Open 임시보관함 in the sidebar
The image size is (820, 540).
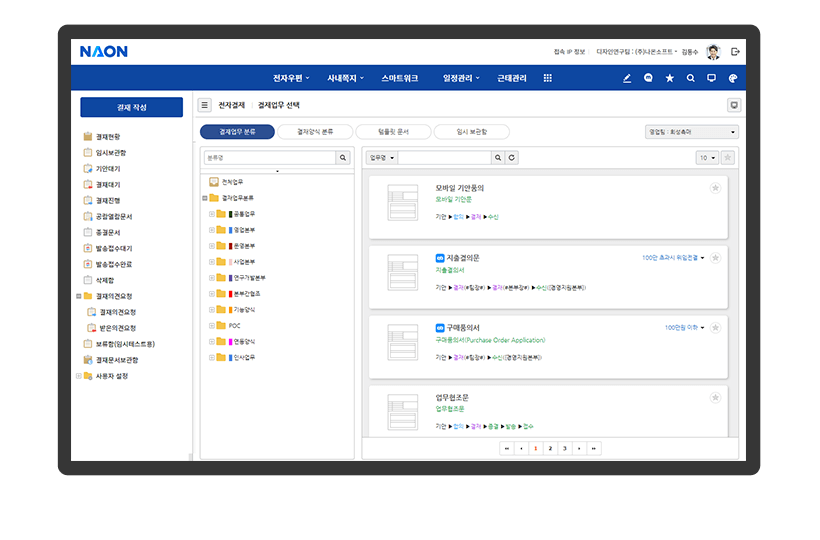click(x=105, y=153)
